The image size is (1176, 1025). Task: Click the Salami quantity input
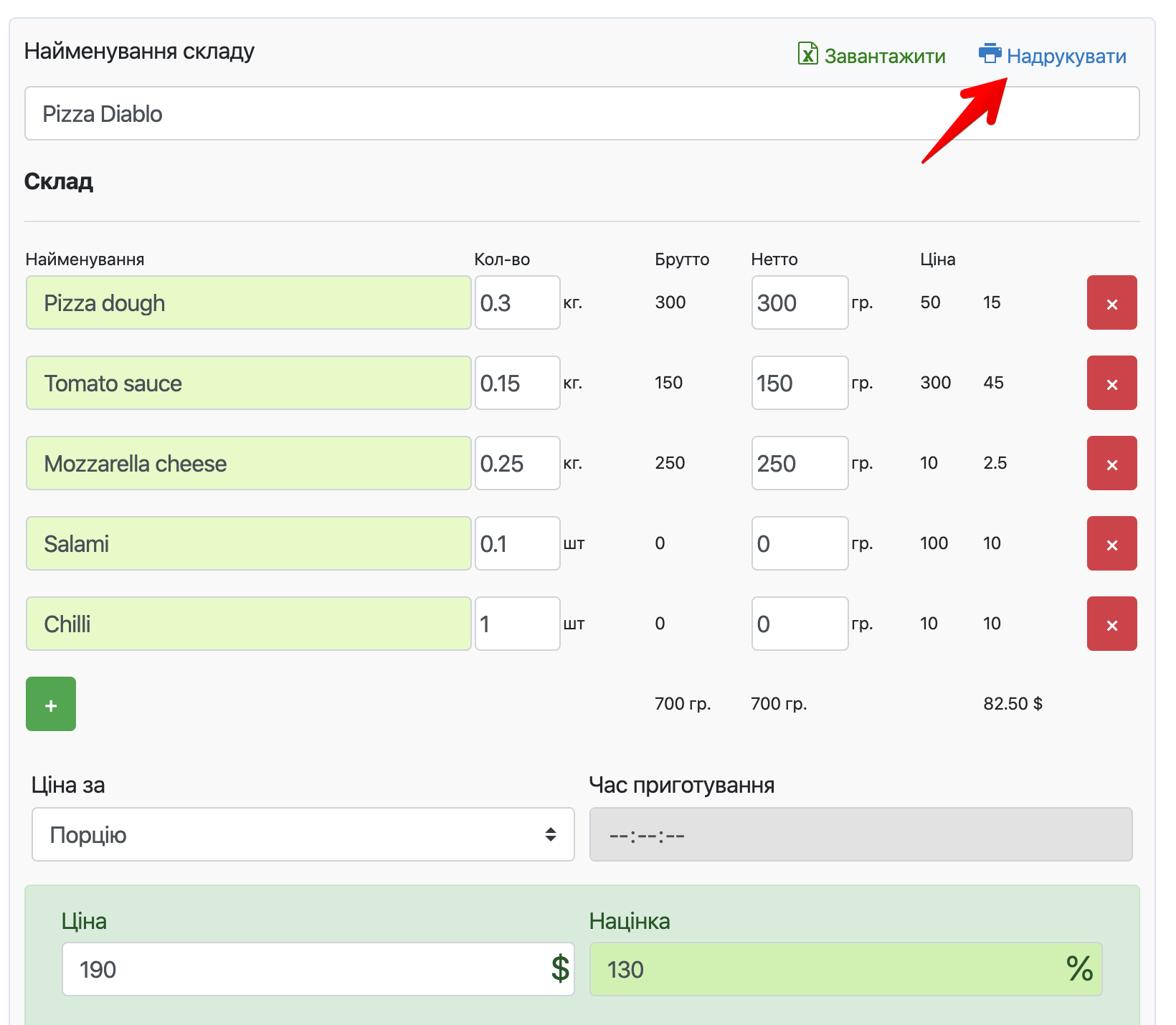[517, 544]
